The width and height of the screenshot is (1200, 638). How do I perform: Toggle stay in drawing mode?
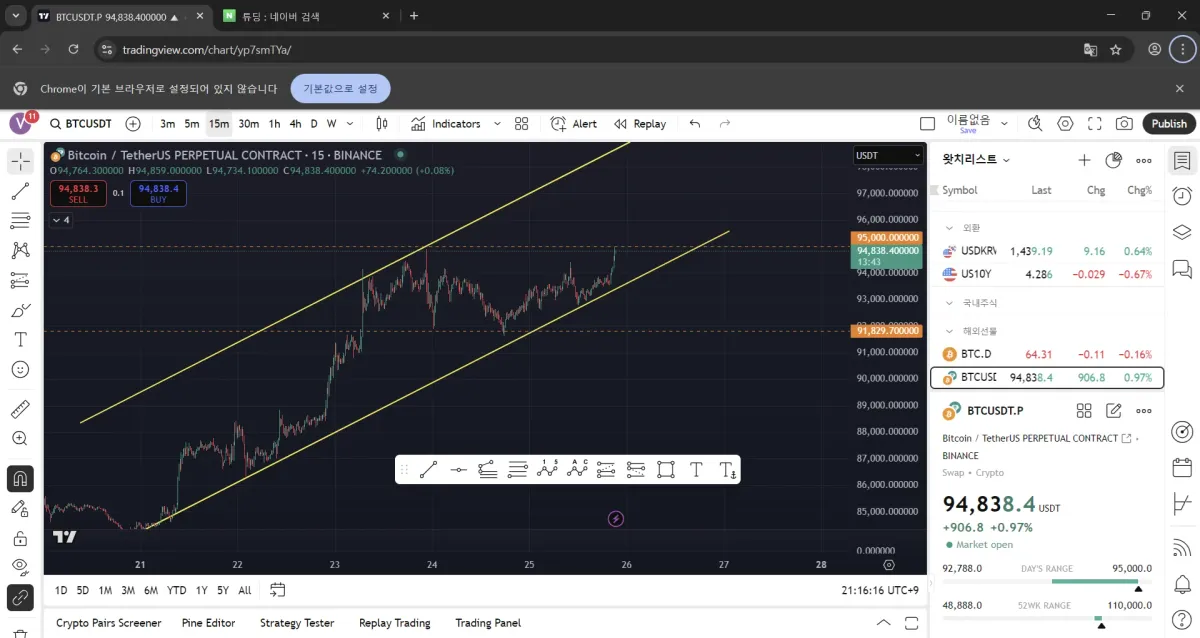coord(20,509)
